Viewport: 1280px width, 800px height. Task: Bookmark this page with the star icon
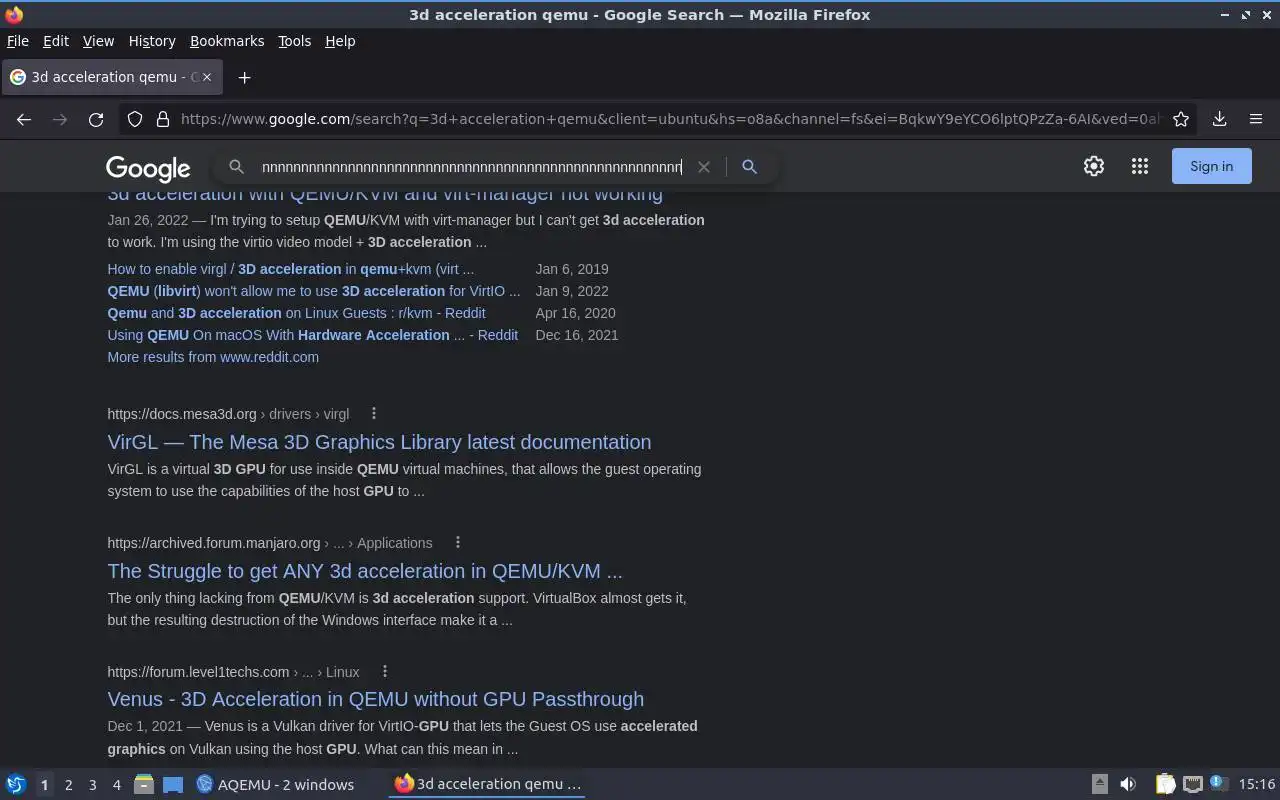pos(1181,119)
